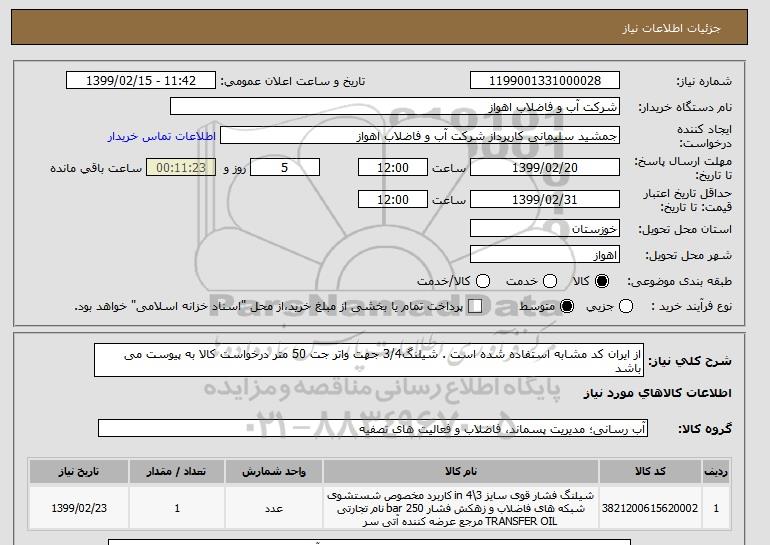Click the واحد شمارش column header
Viewport: 770px width, 545px height.
coord(274,471)
